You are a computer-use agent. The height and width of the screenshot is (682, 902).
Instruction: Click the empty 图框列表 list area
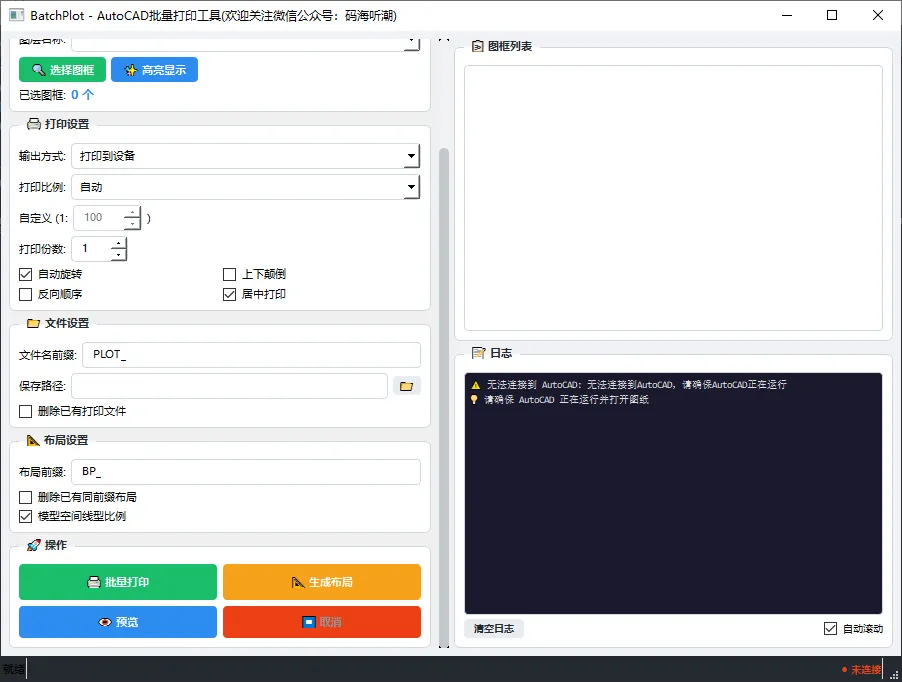673,198
